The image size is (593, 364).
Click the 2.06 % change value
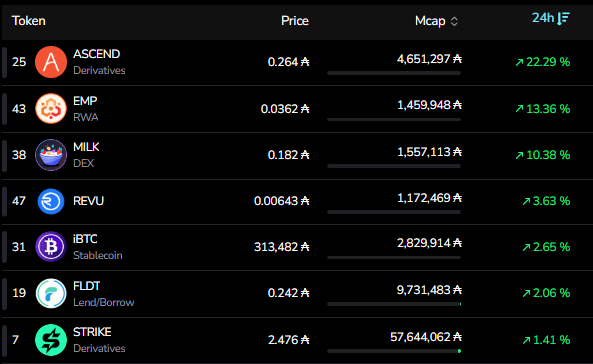(x=546, y=293)
